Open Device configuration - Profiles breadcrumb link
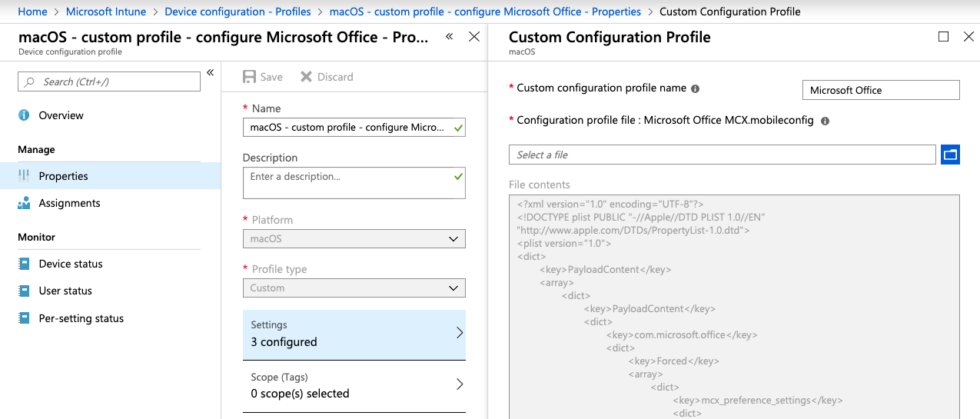The width and height of the screenshot is (980, 419). (x=238, y=11)
